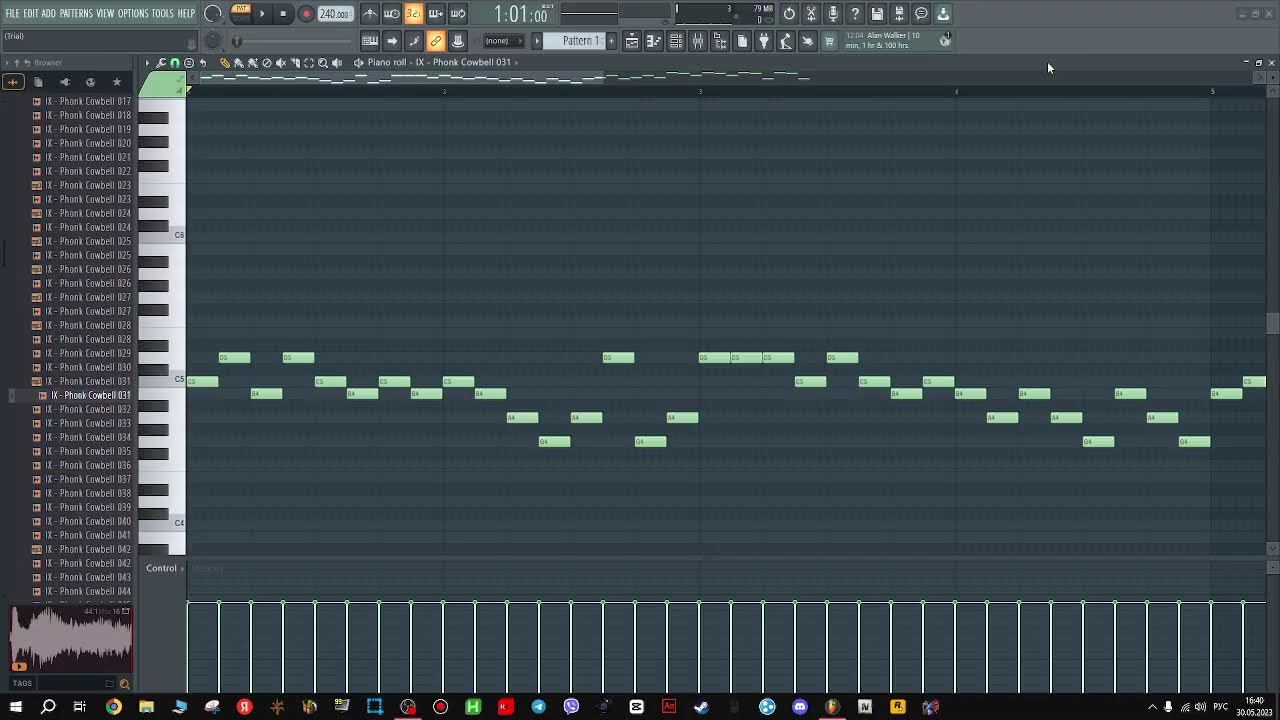The height and width of the screenshot is (720, 1280).
Task: Enable typing keyboard to piano
Action: point(370,41)
